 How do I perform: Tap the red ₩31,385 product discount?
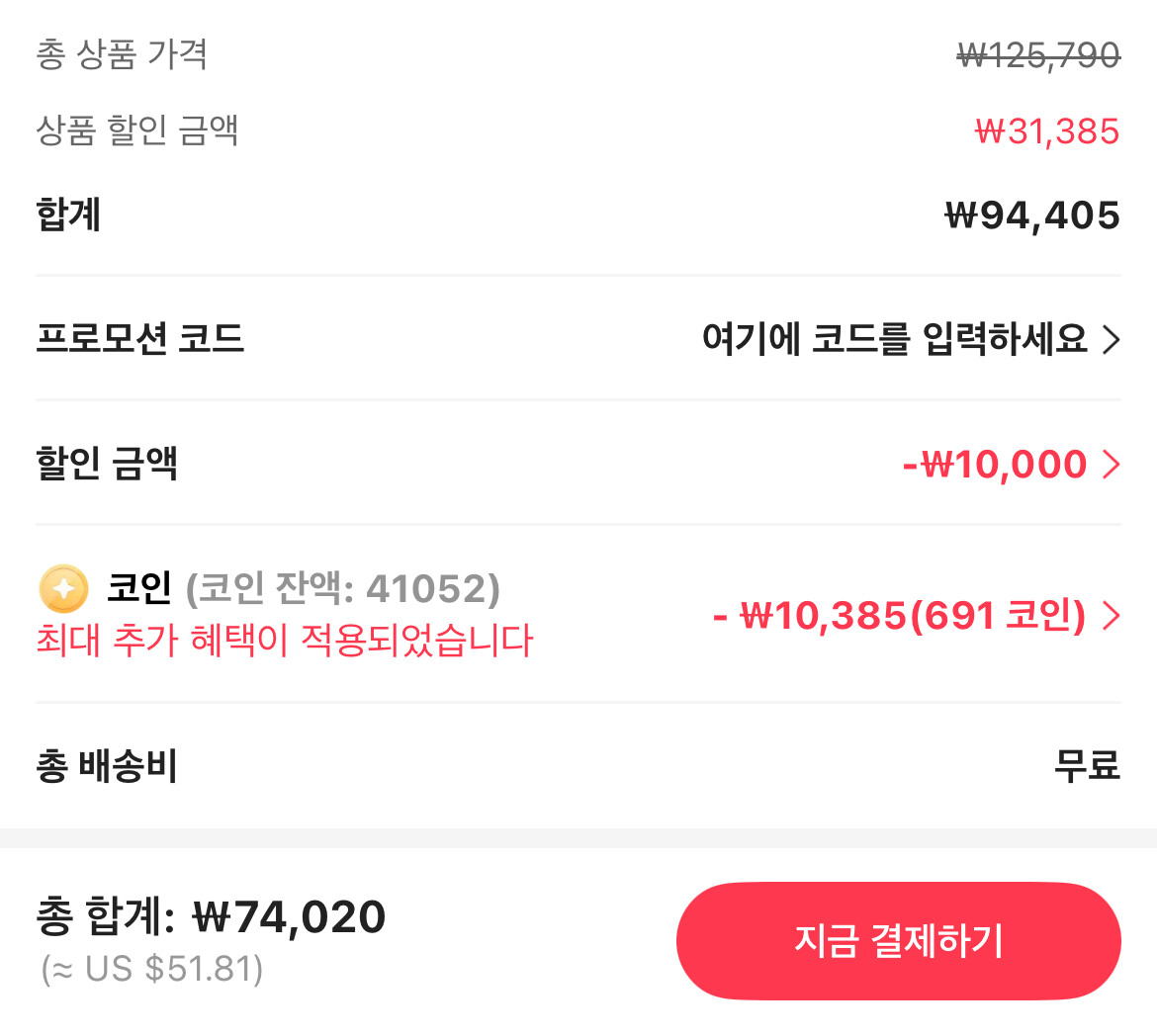1046,131
